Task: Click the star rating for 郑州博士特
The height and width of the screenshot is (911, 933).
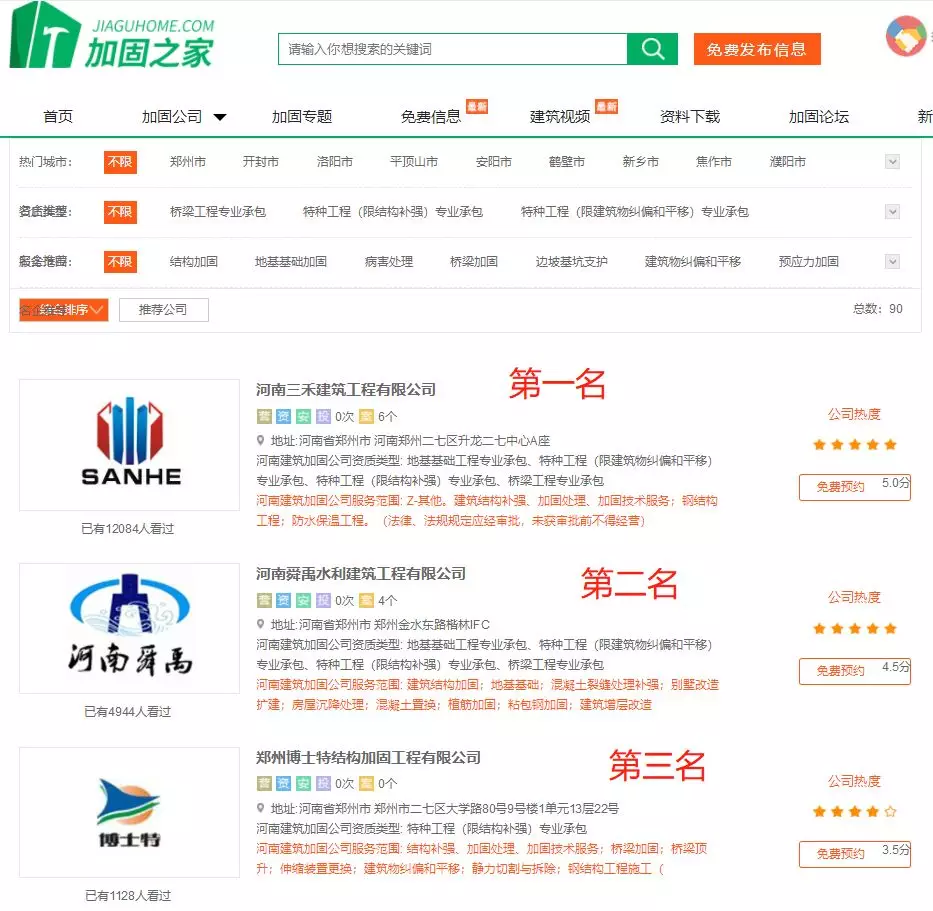Action: (854, 812)
